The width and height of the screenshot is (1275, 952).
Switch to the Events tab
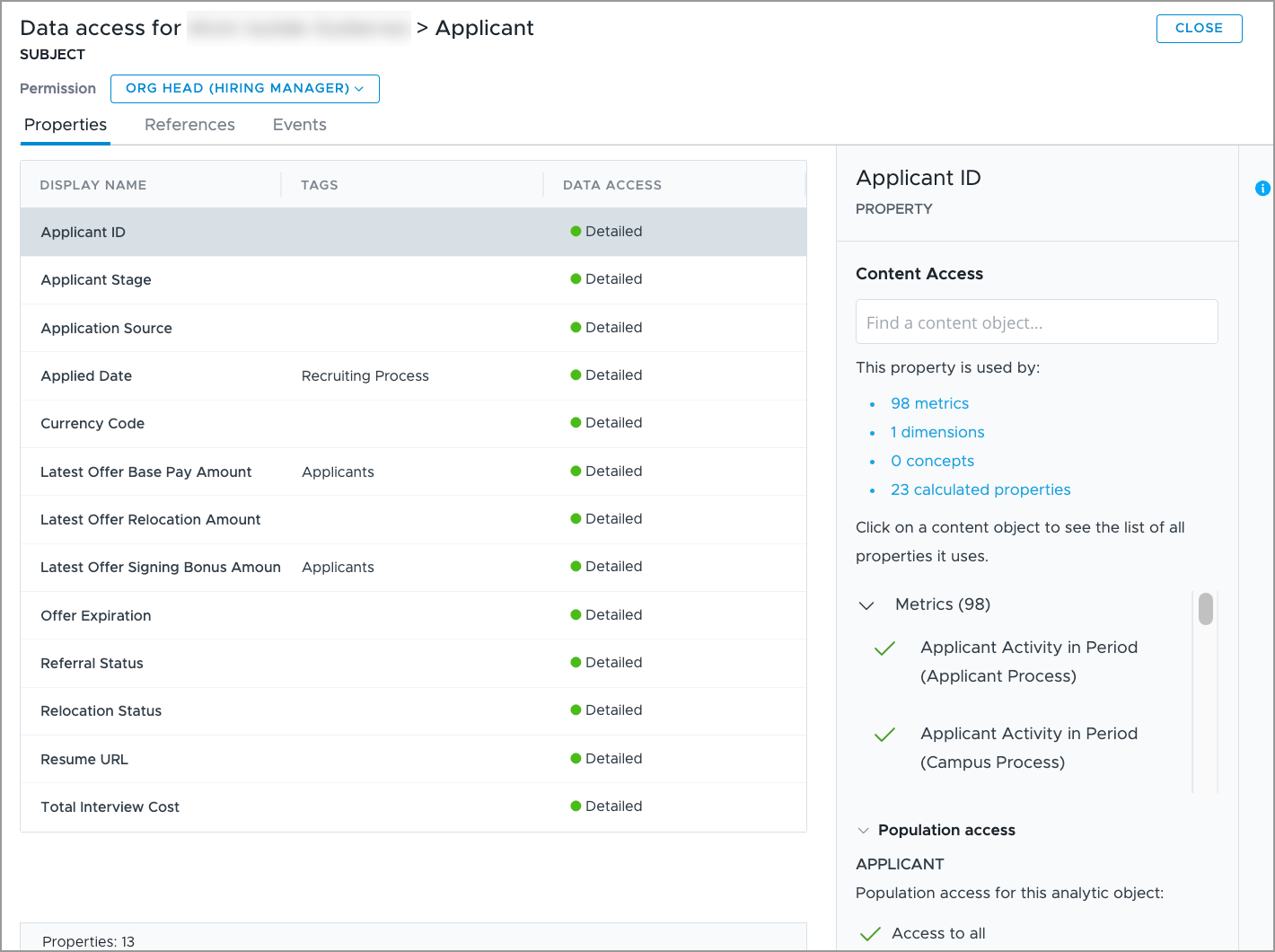tap(300, 125)
